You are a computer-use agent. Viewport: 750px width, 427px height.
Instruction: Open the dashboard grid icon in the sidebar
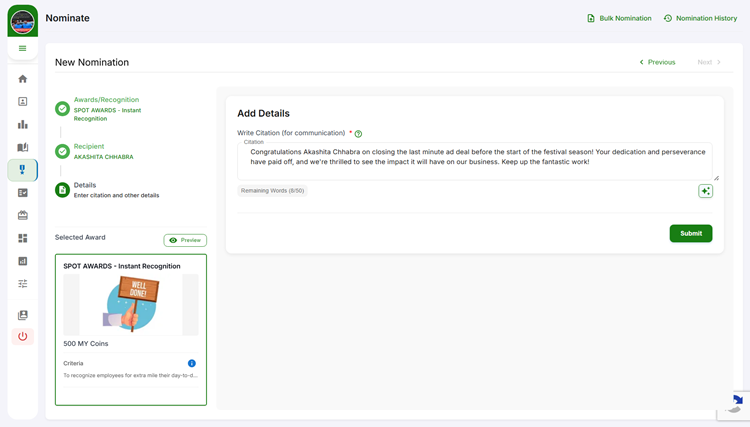22,238
